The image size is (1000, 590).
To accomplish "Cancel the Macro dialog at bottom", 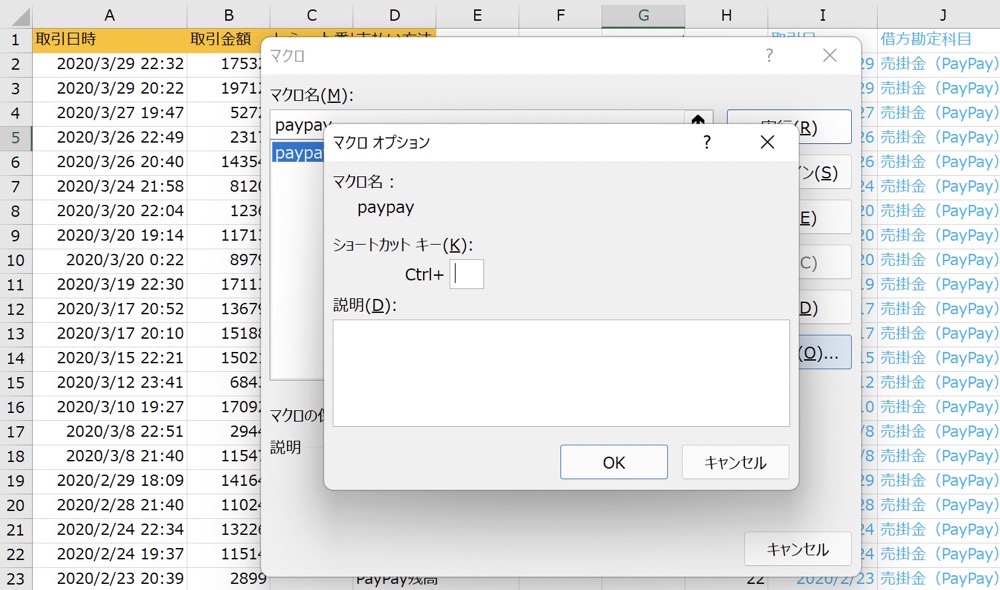I will (797, 549).
